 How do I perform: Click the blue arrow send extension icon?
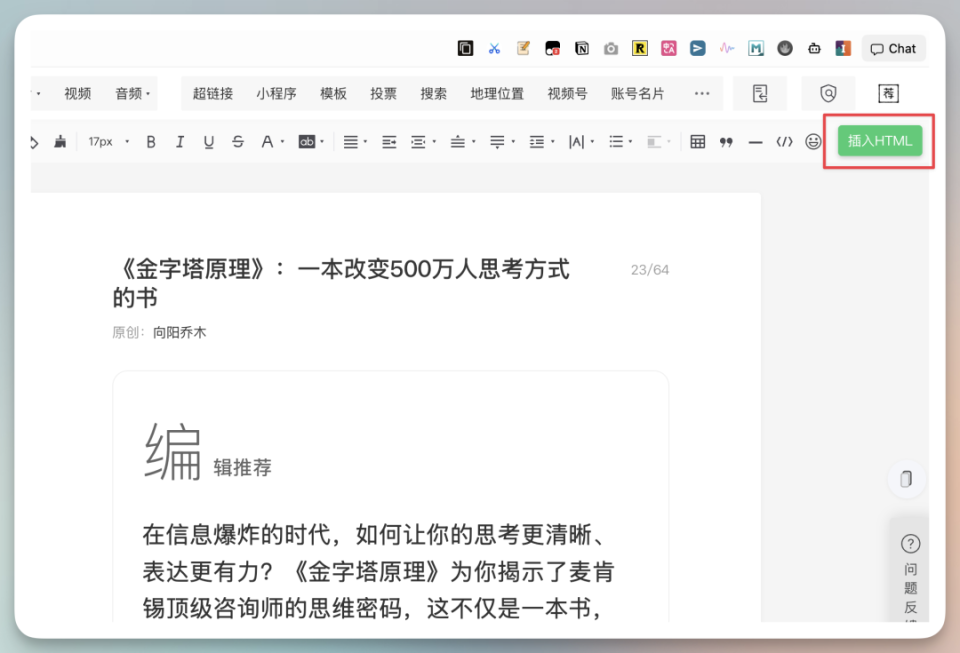[697, 48]
